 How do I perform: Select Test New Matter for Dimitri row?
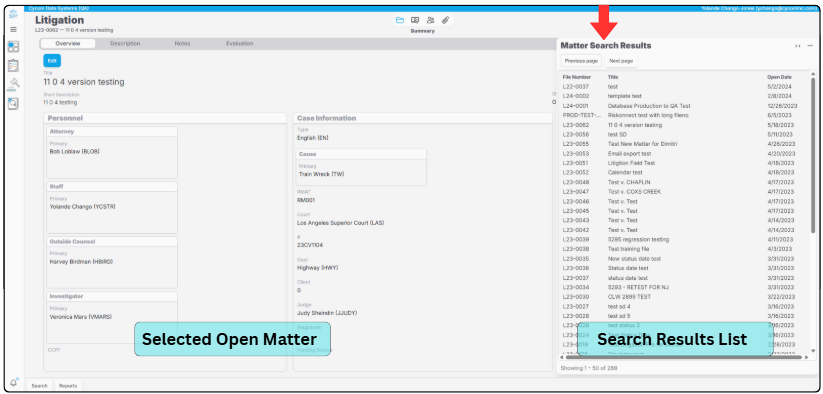click(685, 144)
